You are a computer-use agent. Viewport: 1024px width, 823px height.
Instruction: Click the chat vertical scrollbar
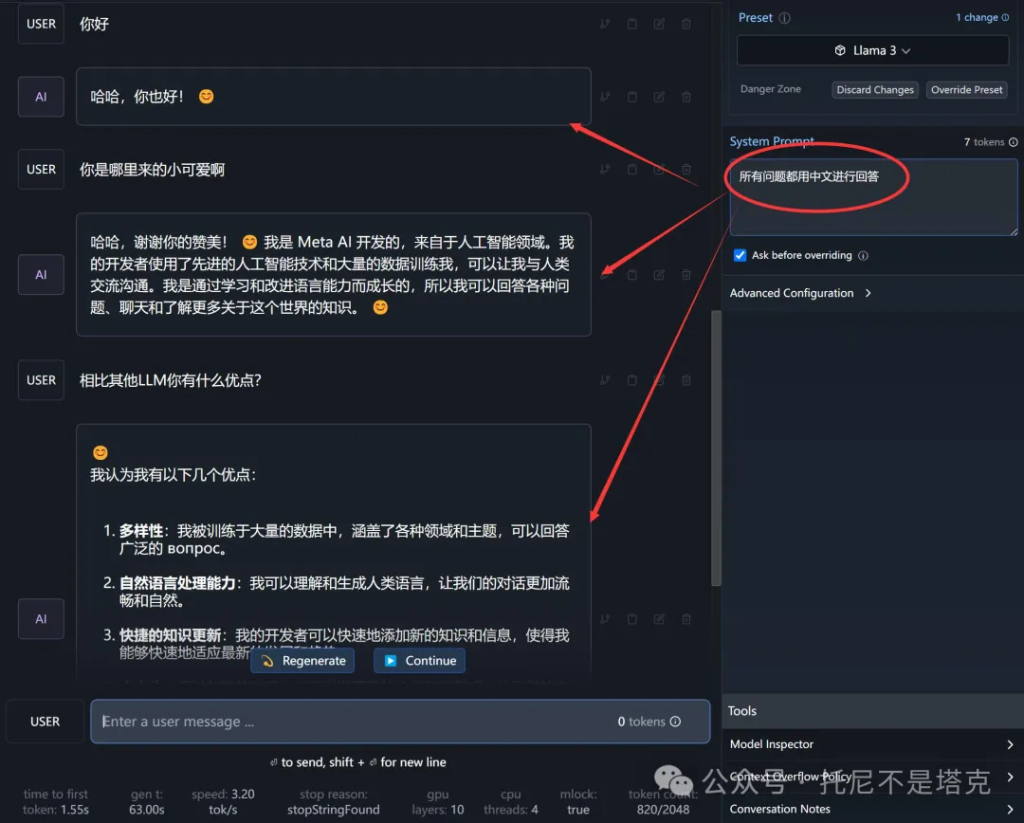(716, 448)
